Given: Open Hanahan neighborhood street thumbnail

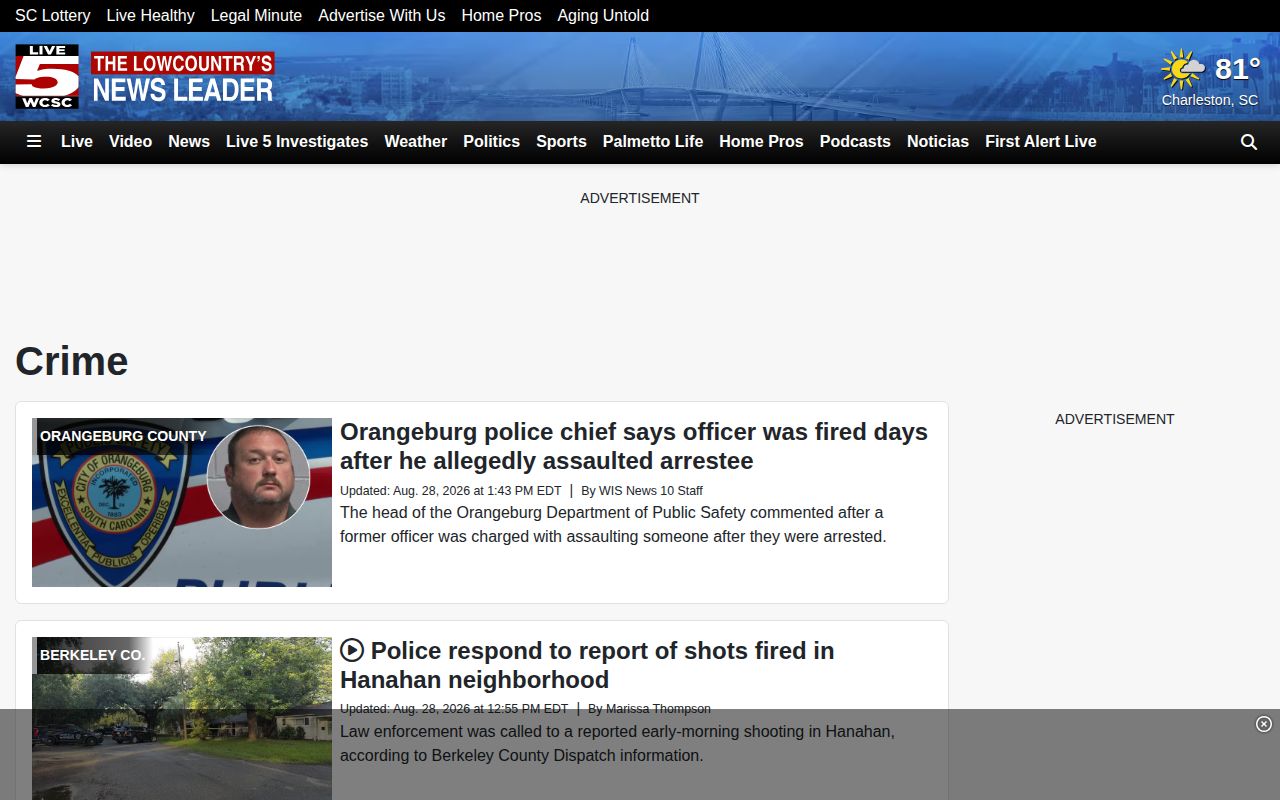Looking at the screenshot, I should [x=182, y=718].
